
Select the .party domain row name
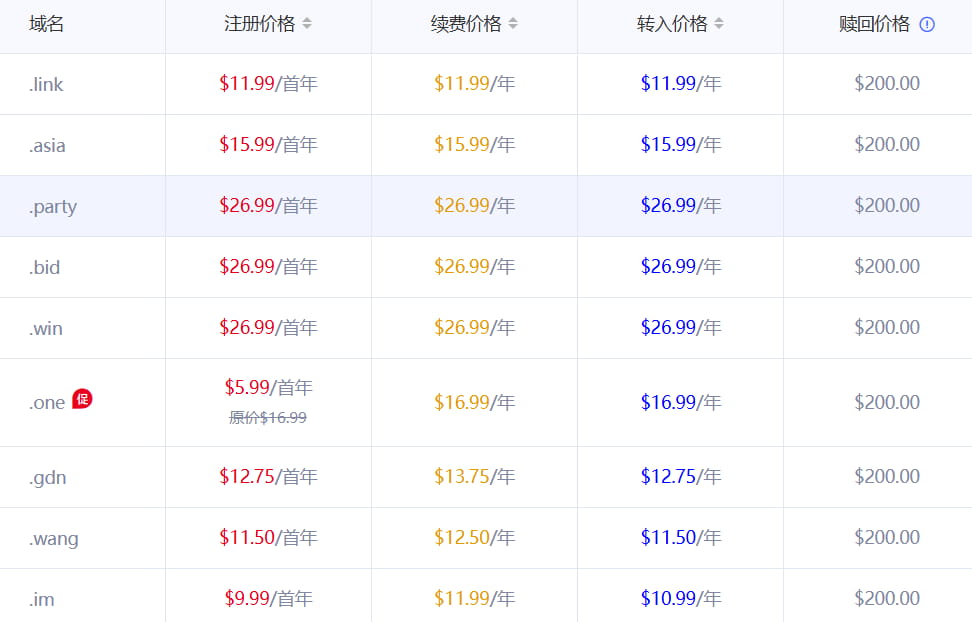(x=53, y=207)
